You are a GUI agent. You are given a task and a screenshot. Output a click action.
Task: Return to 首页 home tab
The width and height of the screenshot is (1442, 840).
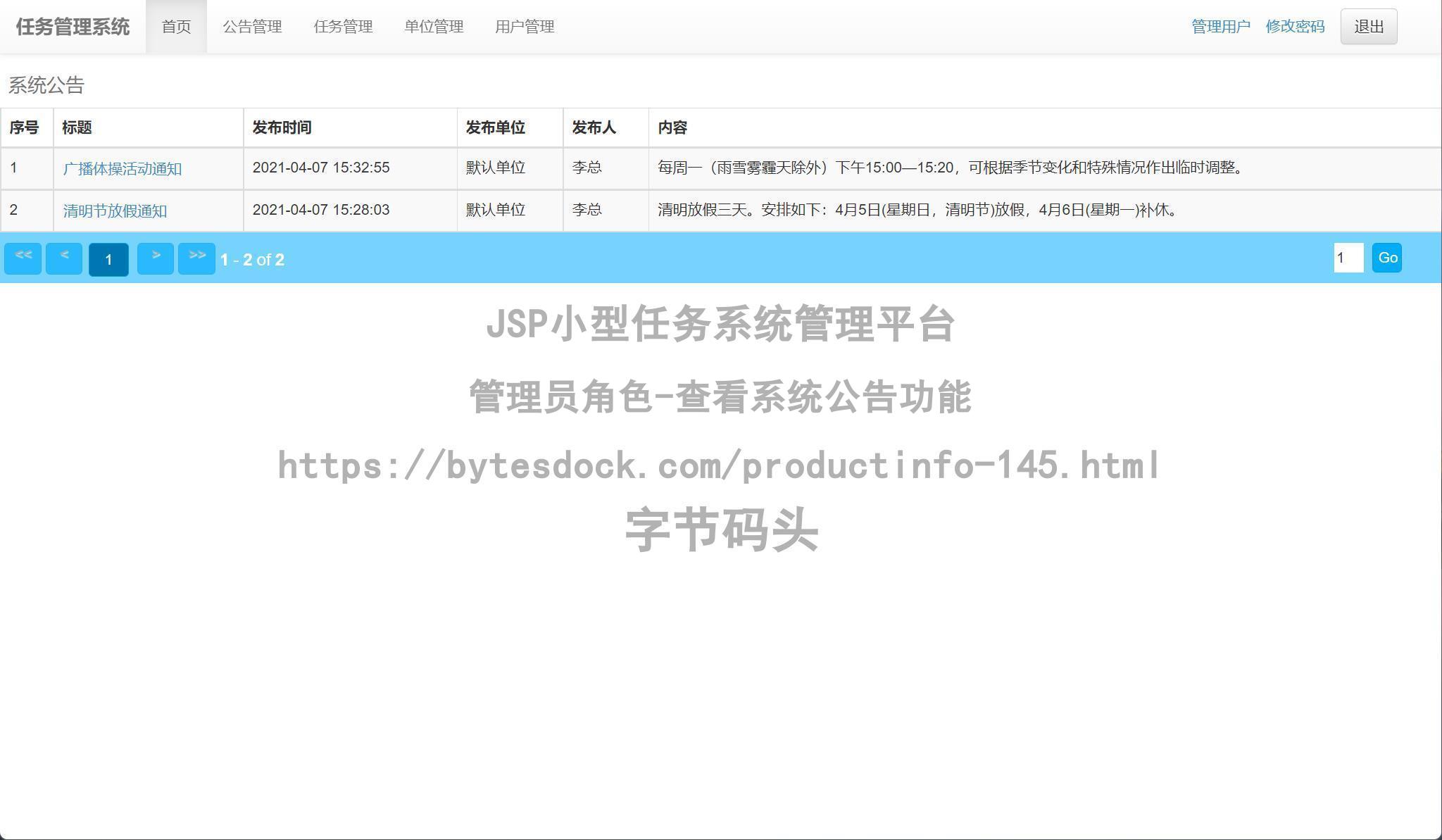point(176,27)
